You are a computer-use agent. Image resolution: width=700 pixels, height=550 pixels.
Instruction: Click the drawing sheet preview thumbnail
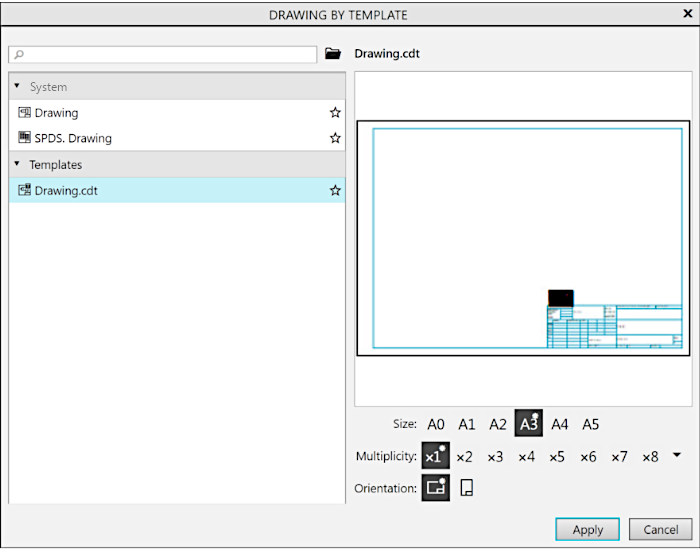click(x=523, y=237)
